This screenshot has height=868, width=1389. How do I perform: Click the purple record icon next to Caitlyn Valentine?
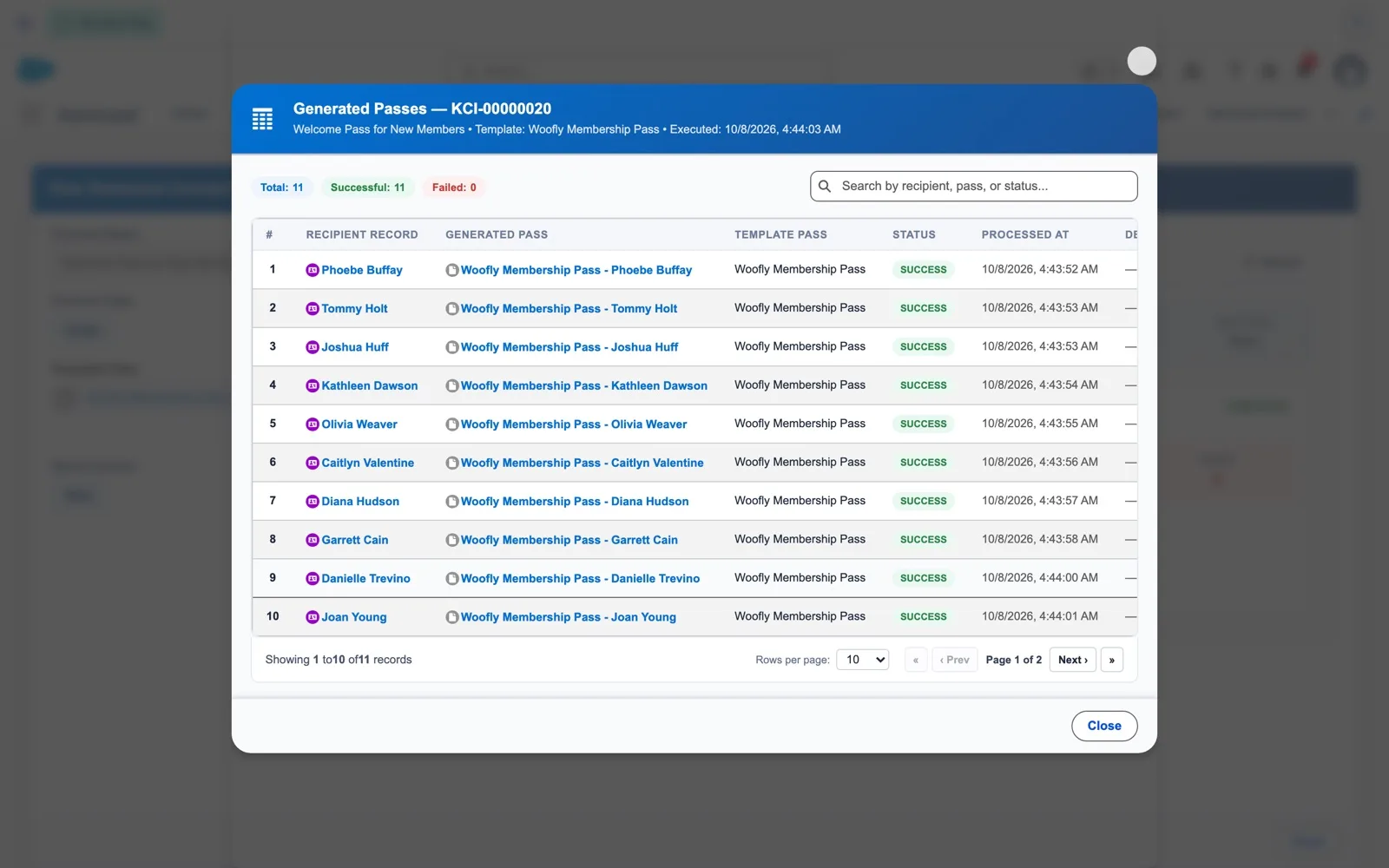tap(313, 463)
